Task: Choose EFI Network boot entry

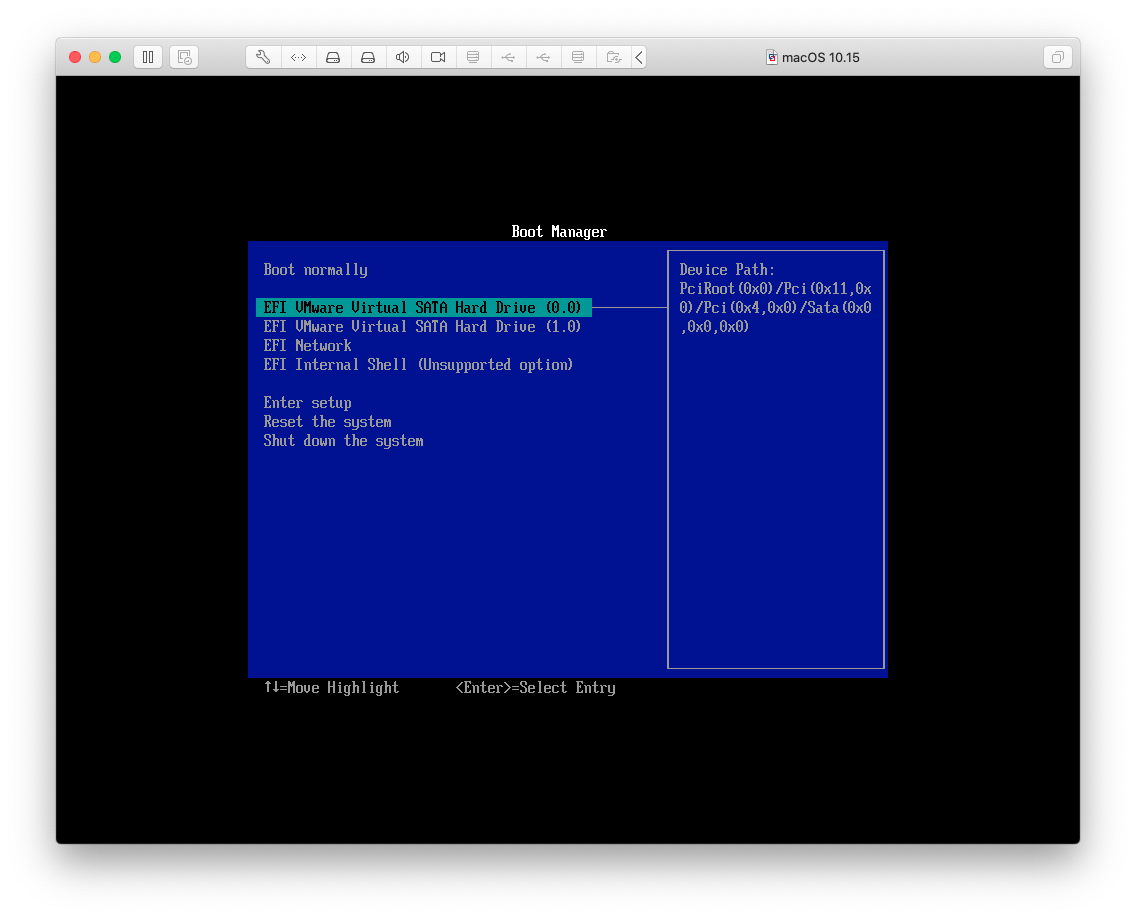Action: point(307,346)
